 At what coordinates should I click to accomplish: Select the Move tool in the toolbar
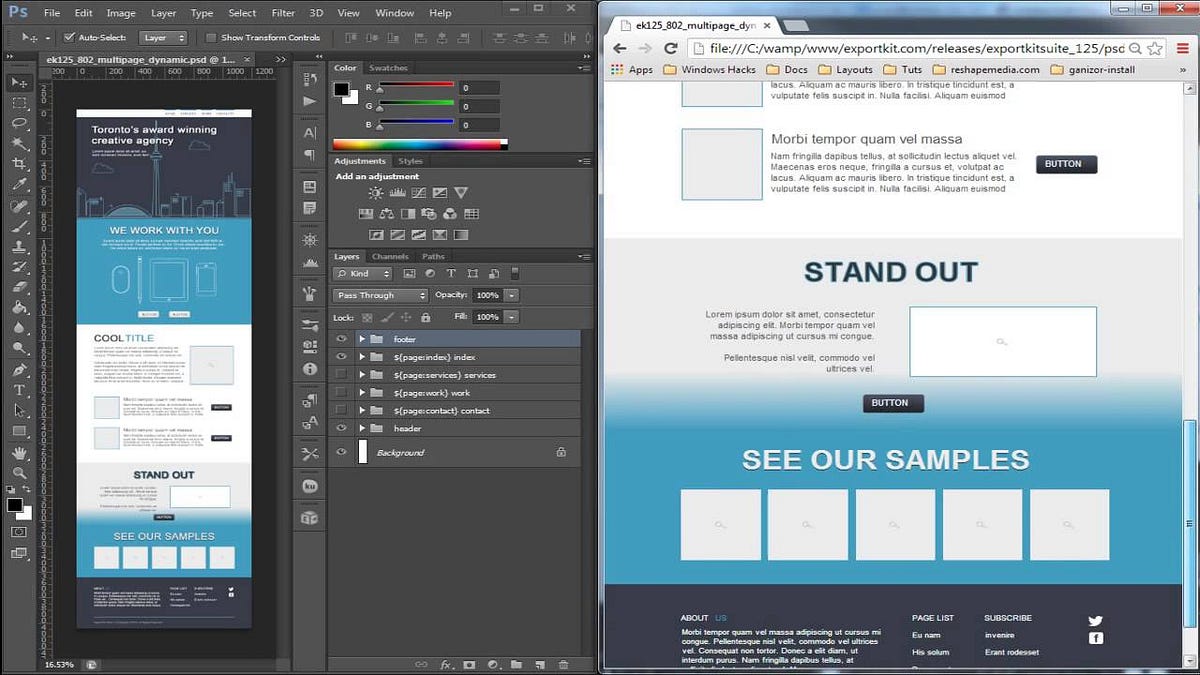(x=18, y=82)
